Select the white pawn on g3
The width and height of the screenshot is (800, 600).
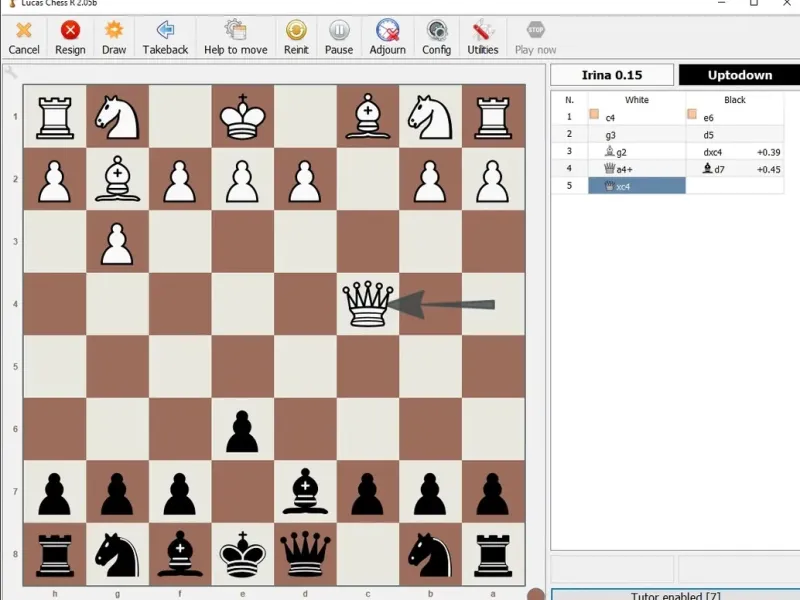pos(117,242)
